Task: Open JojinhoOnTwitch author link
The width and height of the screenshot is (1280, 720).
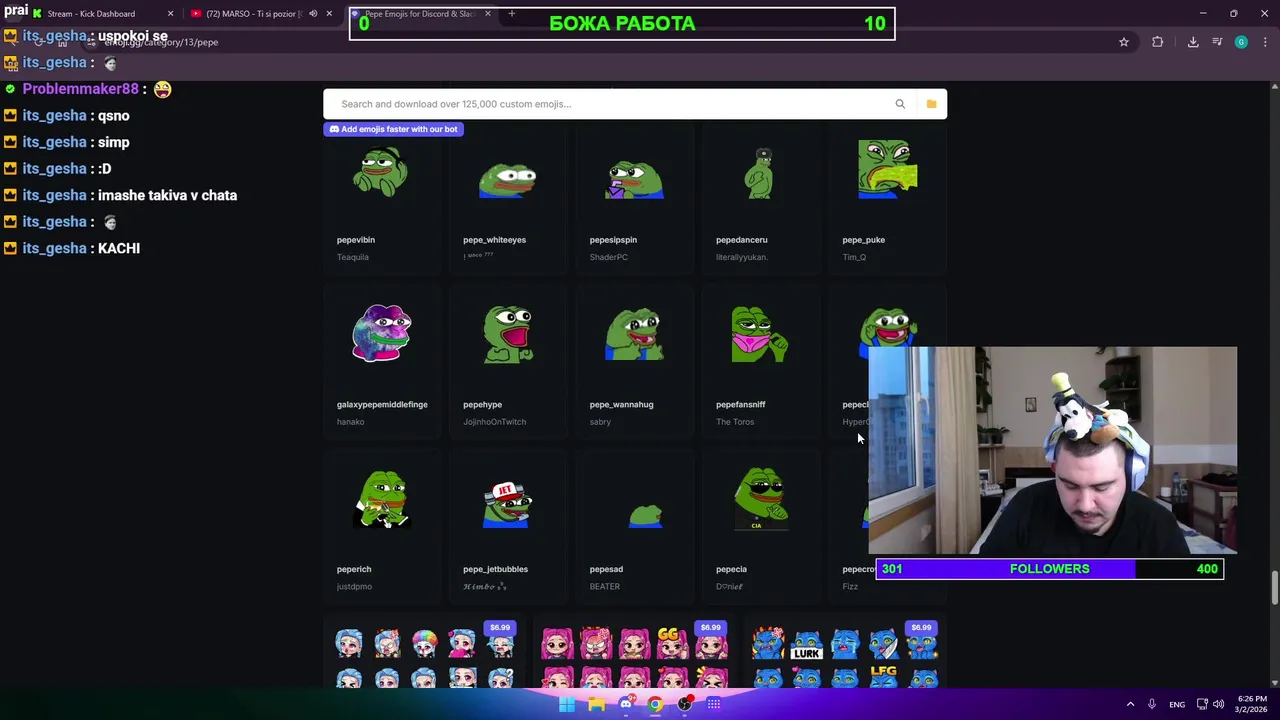Action: pyautogui.click(x=494, y=422)
